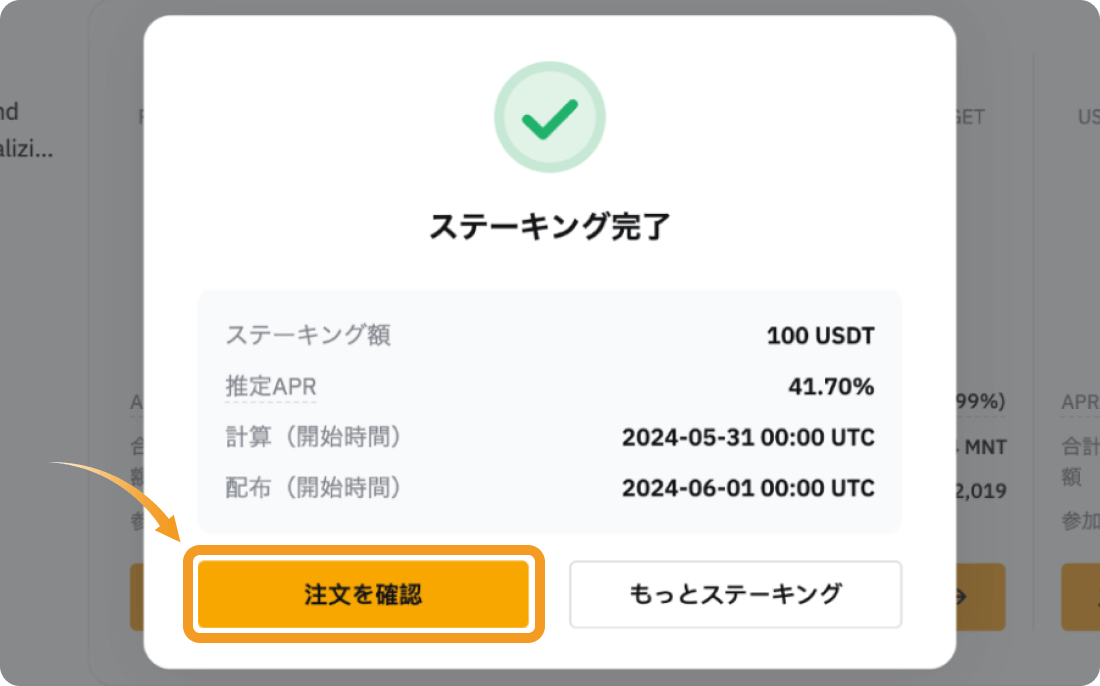This screenshot has height=686, width=1100.
Task: Click the green success checkmark icon
Action: tap(549, 116)
